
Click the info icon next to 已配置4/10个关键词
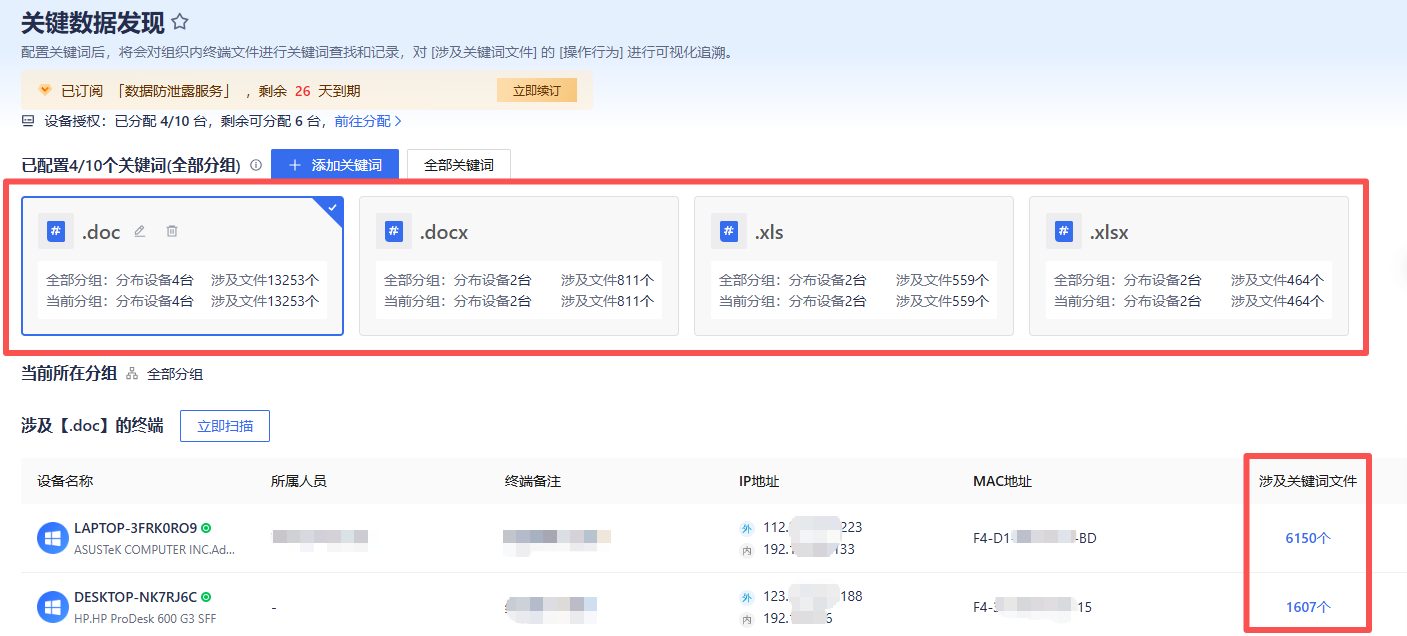pos(255,165)
